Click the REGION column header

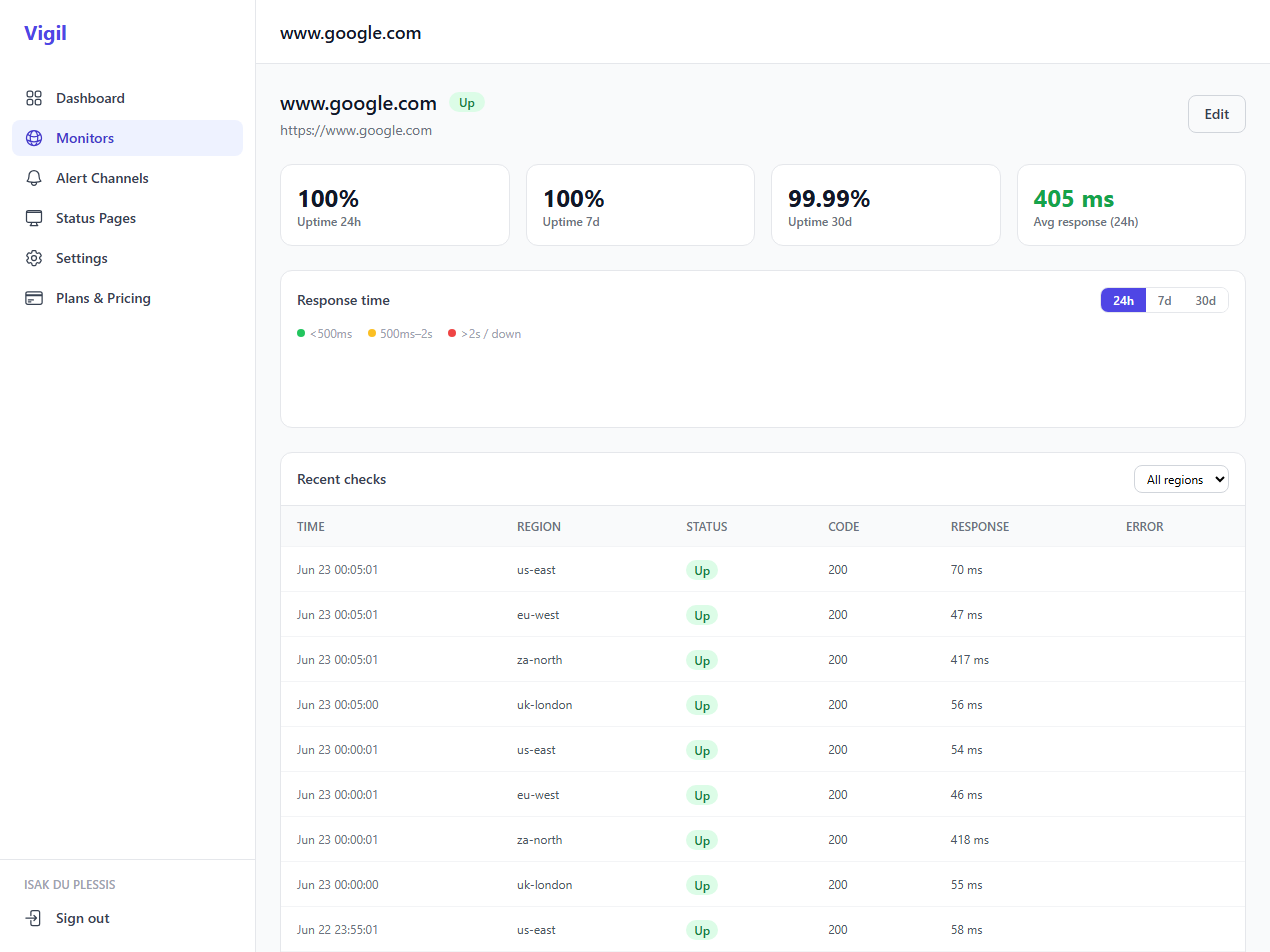coord(539,526)
